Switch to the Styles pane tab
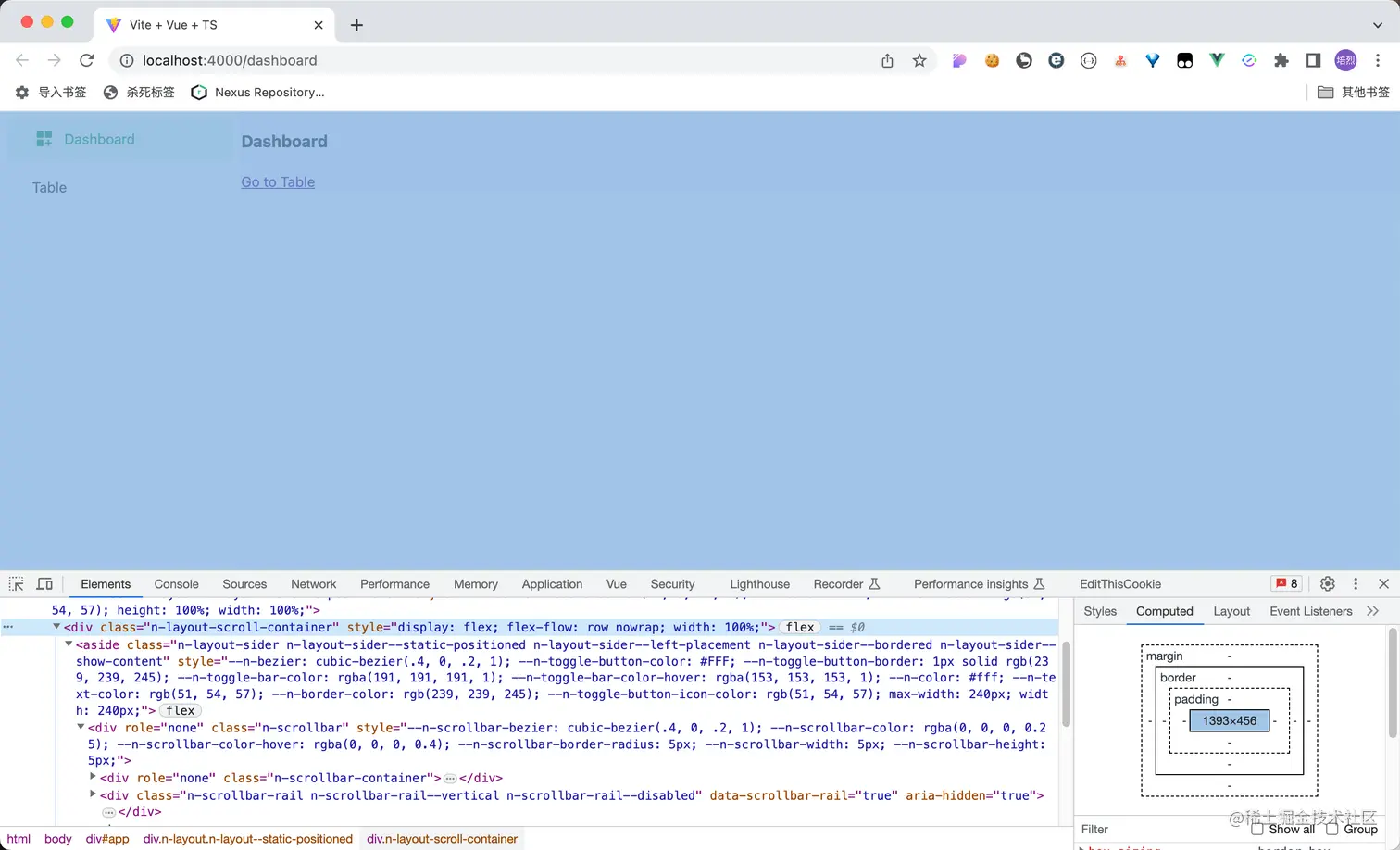The width and height of the screenshot is (1400, 850). click(1100, 611)
